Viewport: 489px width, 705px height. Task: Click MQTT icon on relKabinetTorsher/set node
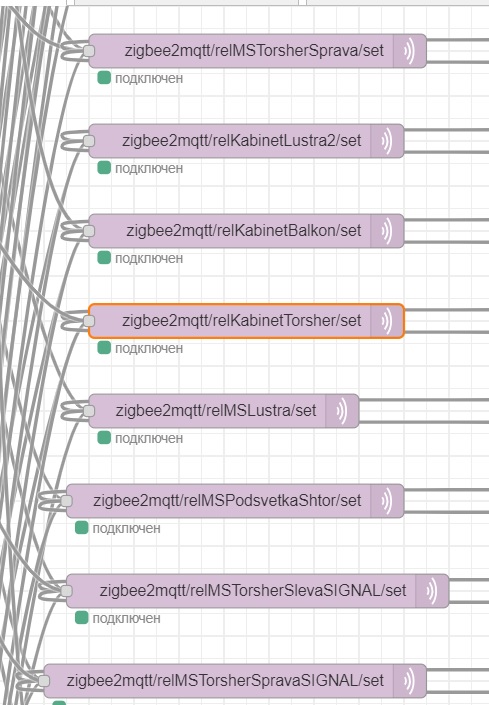(x=387, y=321)
